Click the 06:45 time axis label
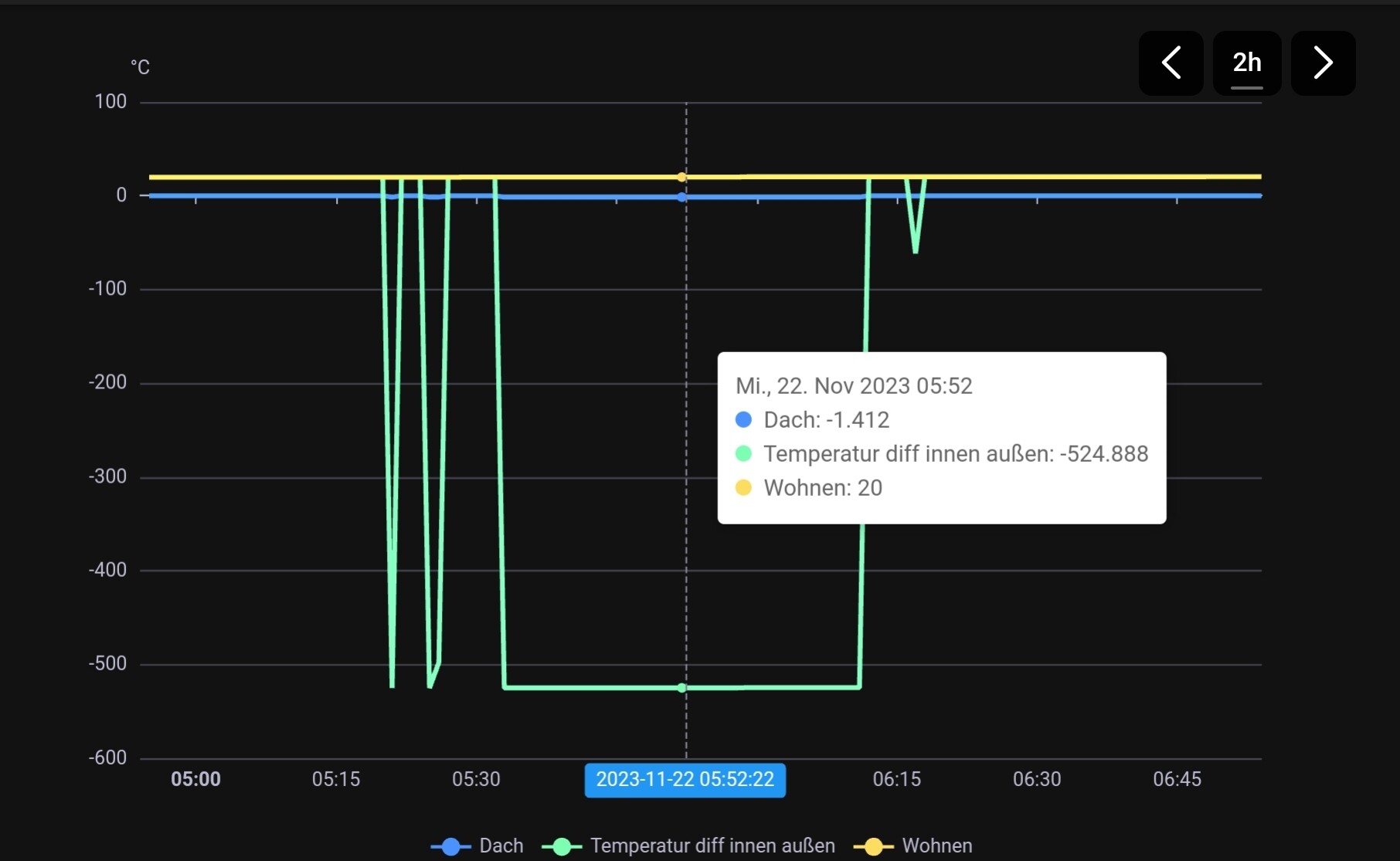 (x=1177, y=779)
